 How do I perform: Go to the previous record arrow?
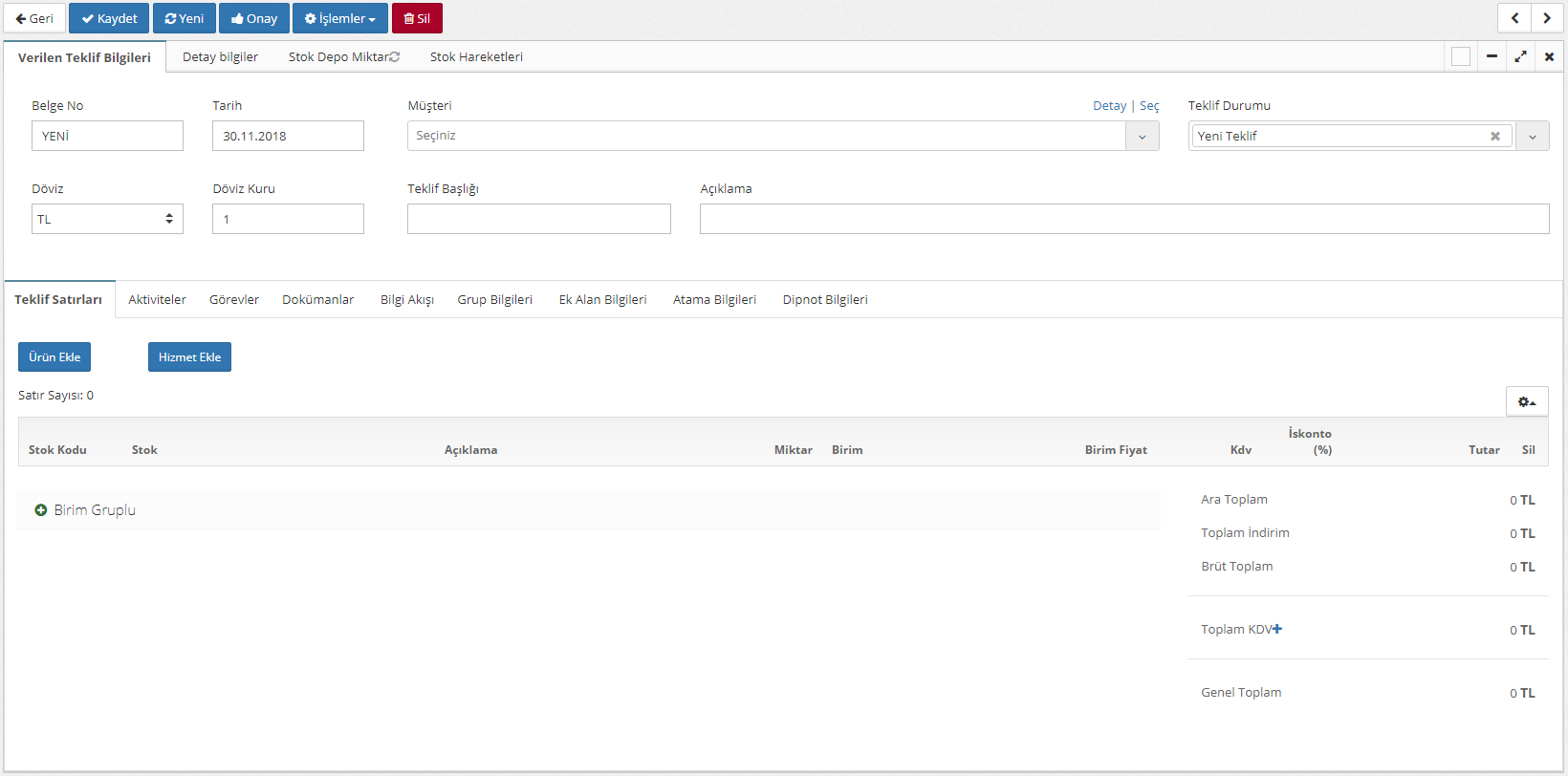[x=1514, y=18]
